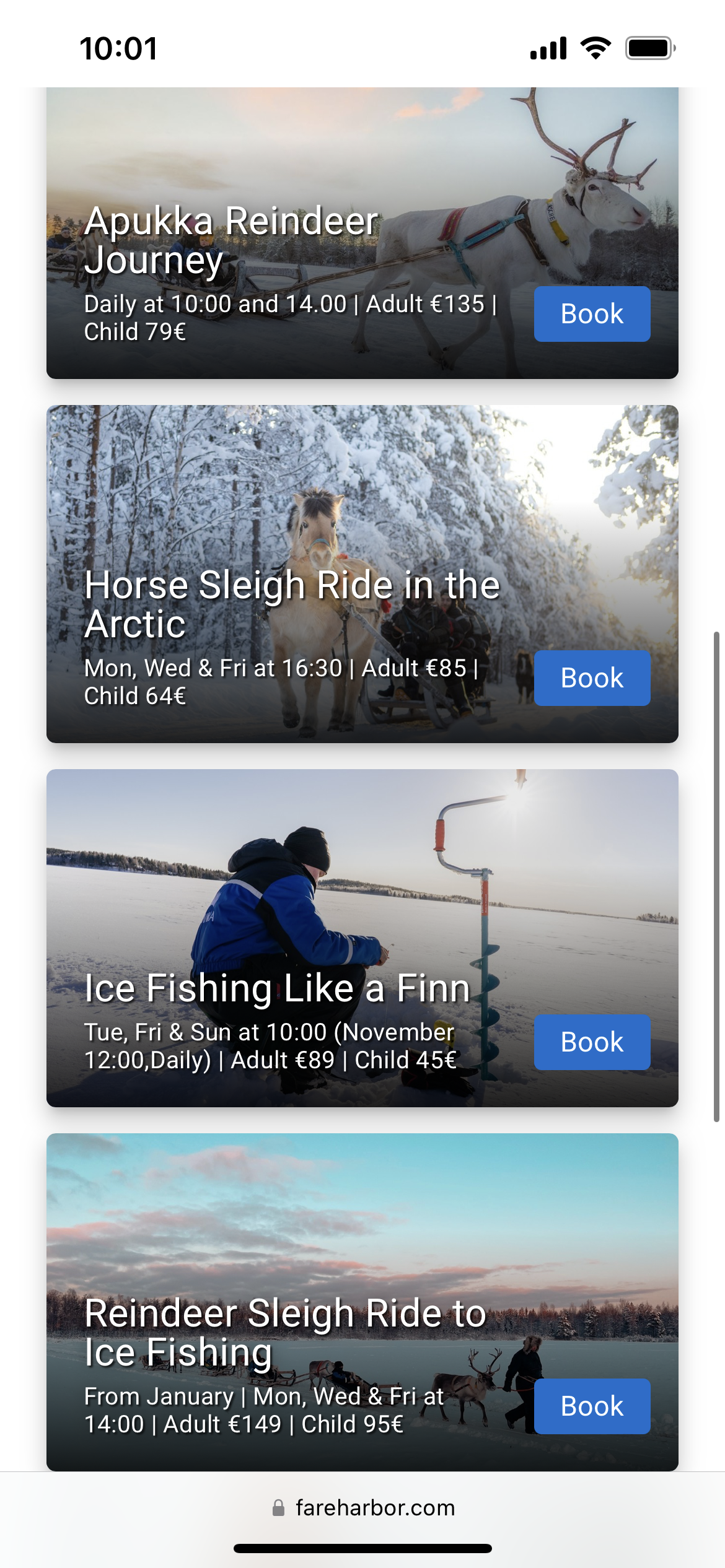Tap the lock icon beside fareharbor.com
The image size is (725, 1568).
point(279,1508)
